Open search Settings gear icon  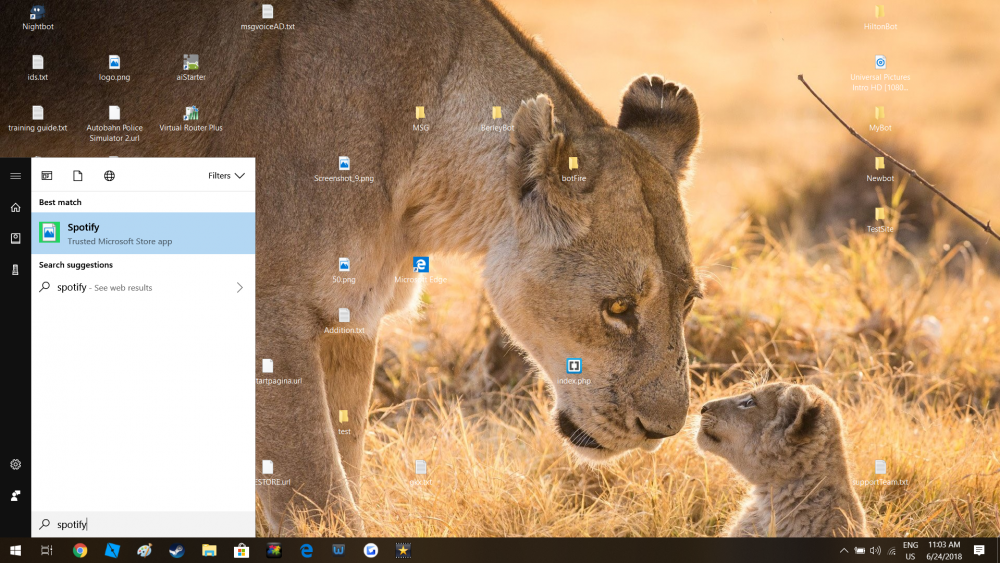pyautogui.click(x=15, y=465)
